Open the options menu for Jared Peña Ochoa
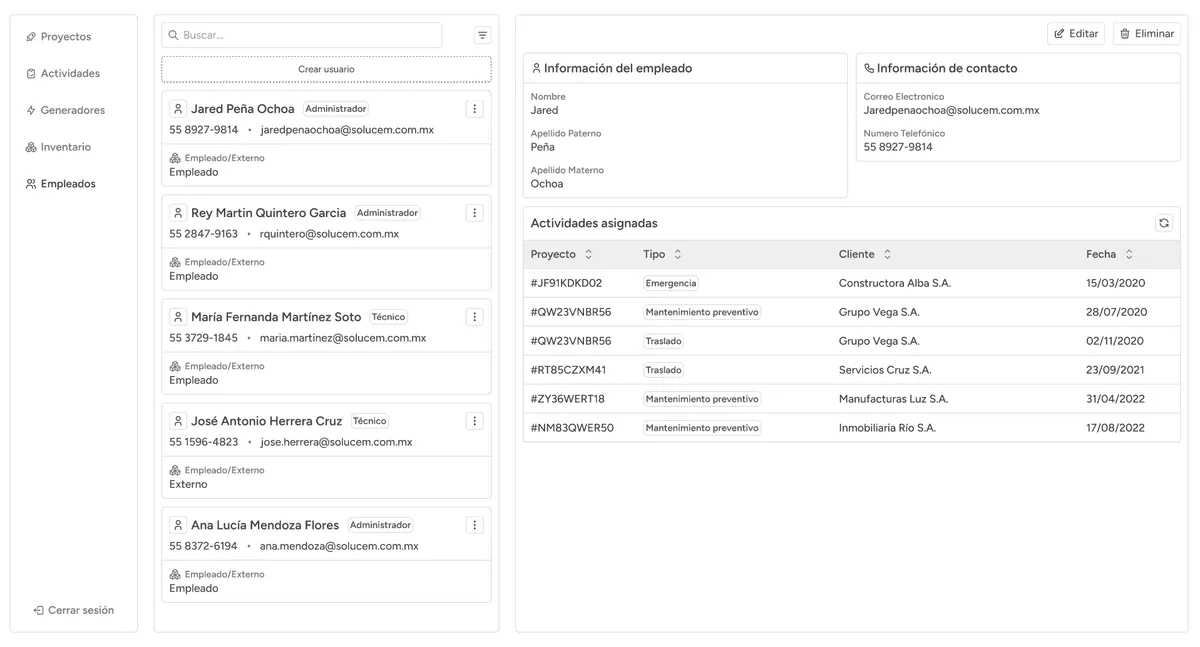This screenshot has width=1200, height=647. (x=475, y=108)
